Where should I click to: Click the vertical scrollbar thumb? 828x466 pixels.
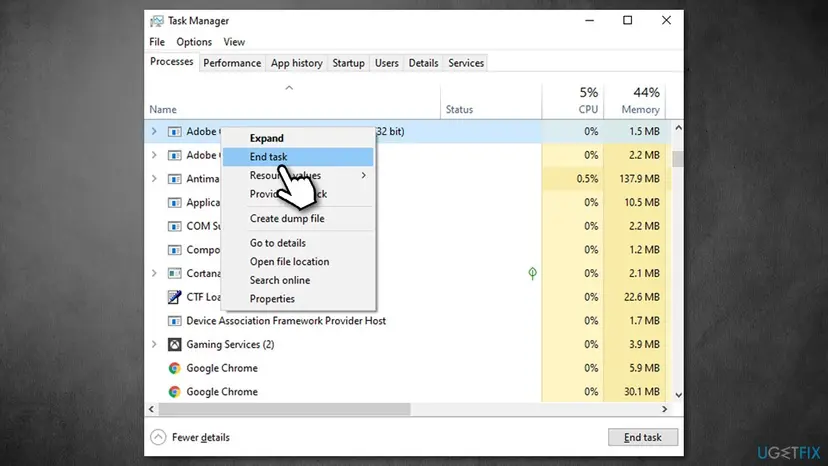click(x=679, y=159)
